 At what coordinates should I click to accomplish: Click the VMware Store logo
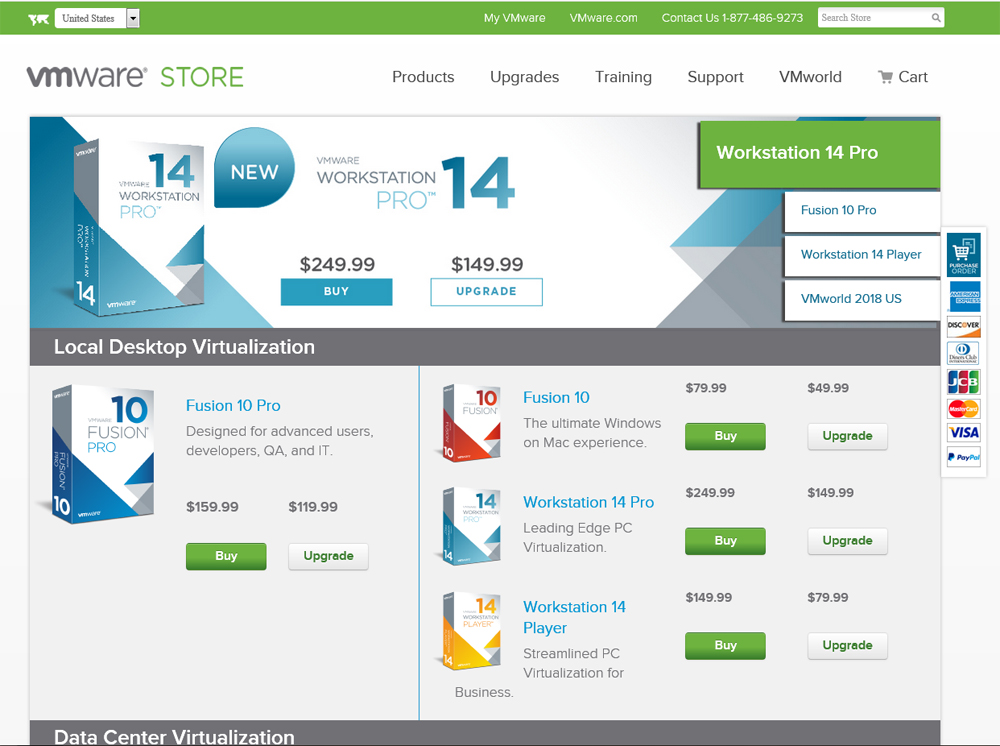pyautogui.click(x=135, y=77)
